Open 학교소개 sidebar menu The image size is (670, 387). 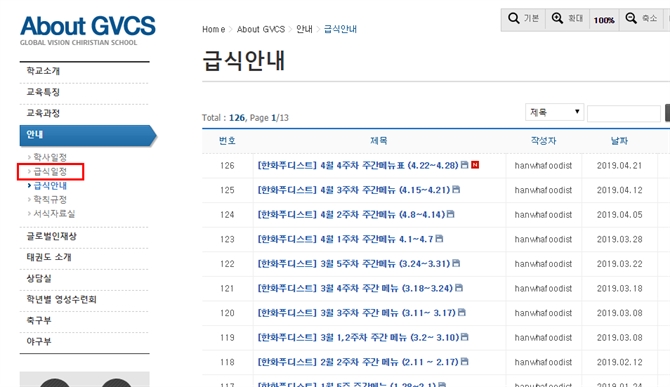[43, 71]
